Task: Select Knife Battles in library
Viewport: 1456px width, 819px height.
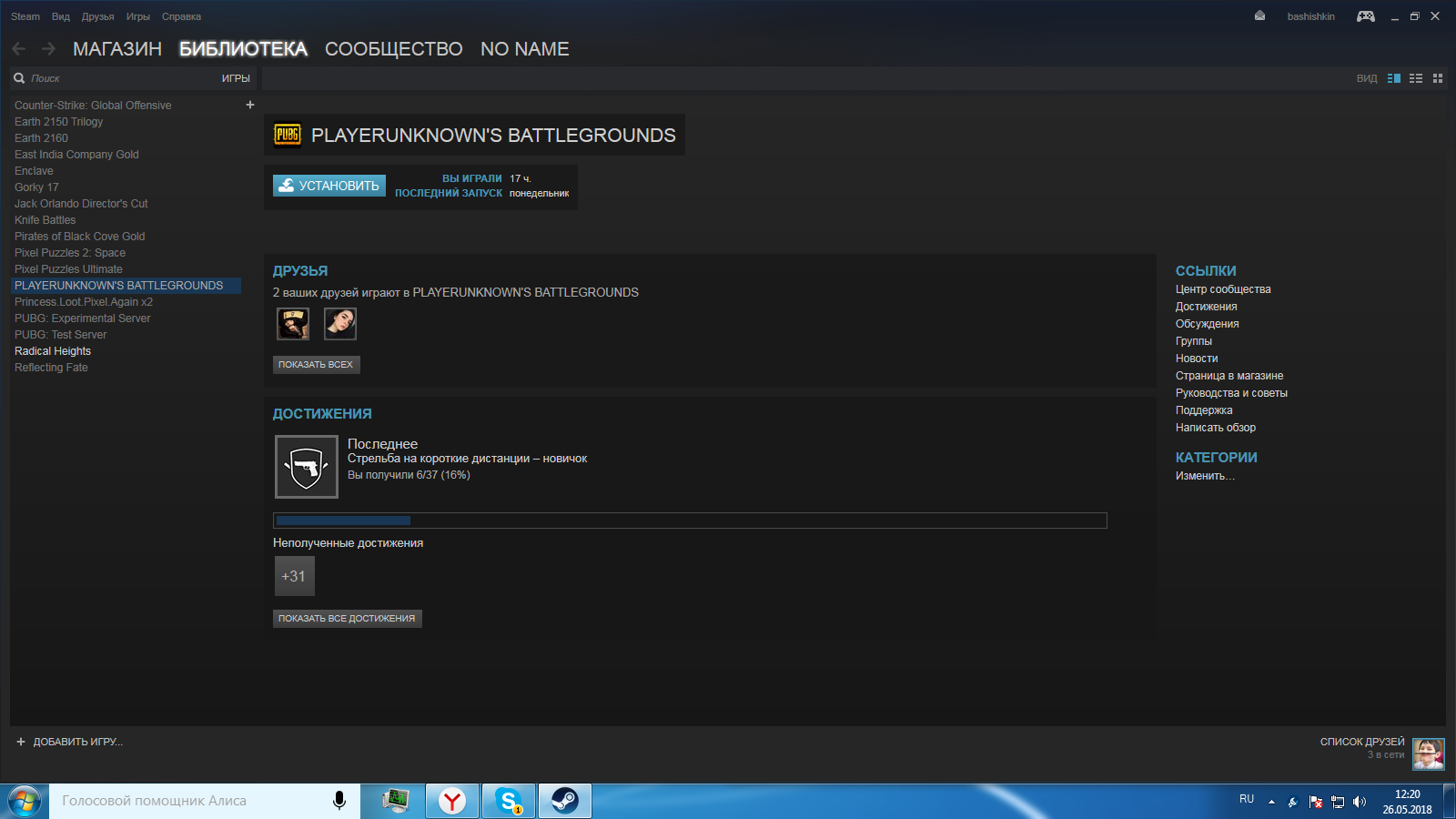Action: (x=45, y=220)
